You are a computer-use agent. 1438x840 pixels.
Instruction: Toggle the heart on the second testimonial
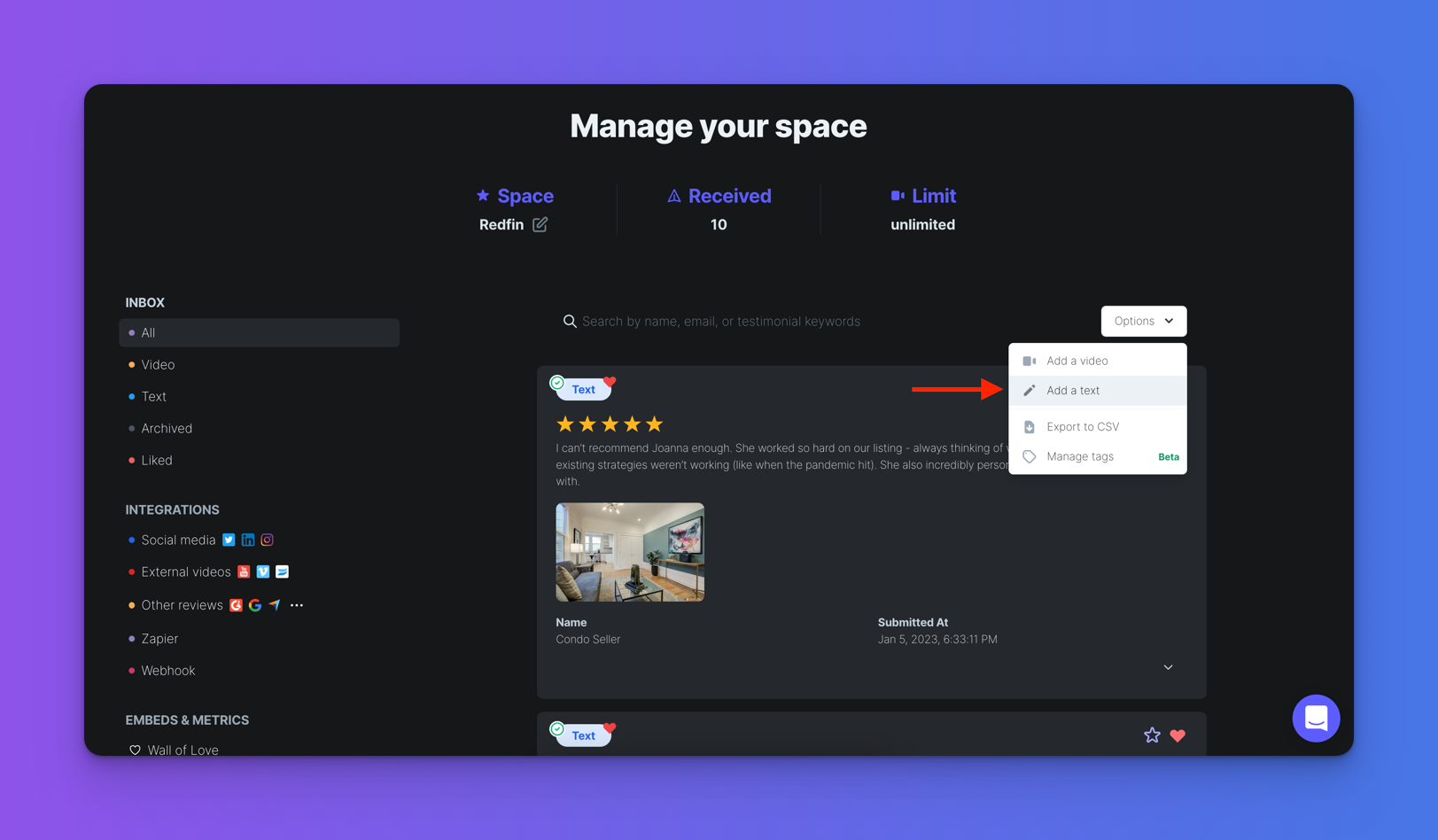1178,735
